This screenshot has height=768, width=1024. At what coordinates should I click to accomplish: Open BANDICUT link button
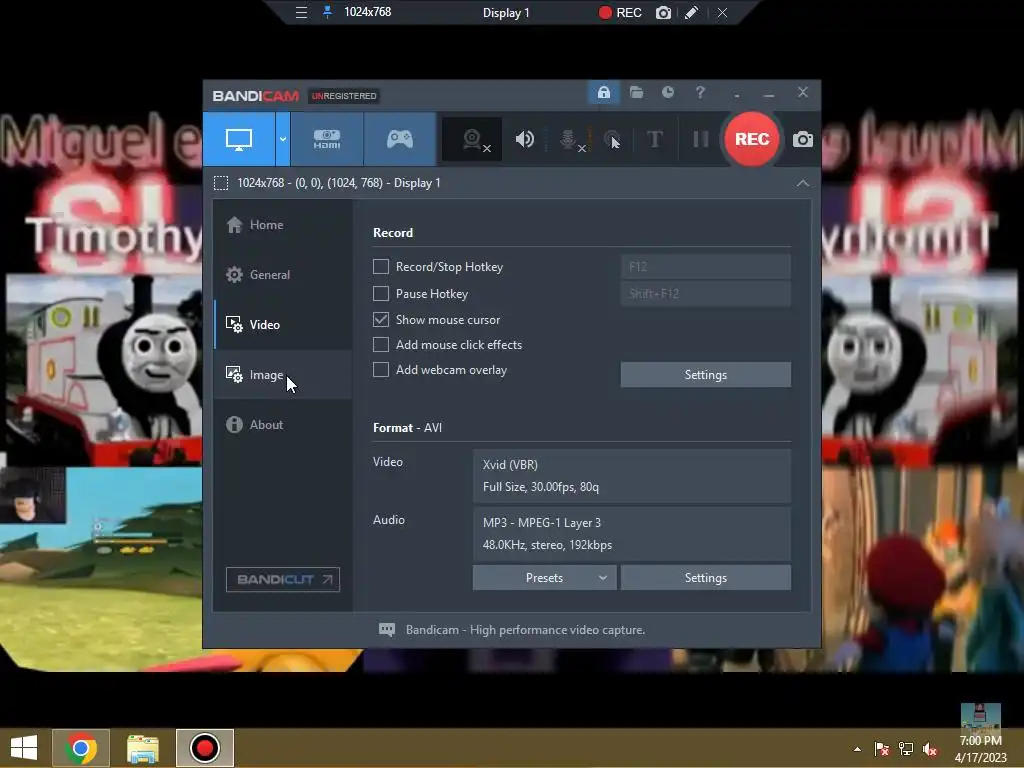(x=283, y=579)
